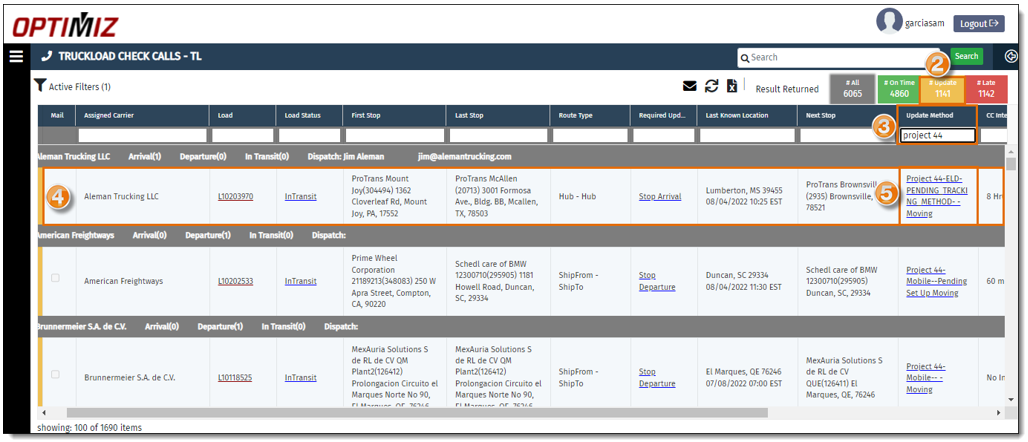Open load link L10203970
The image size is (1028, 442).
pyautogui.click(x=235, y=196)
